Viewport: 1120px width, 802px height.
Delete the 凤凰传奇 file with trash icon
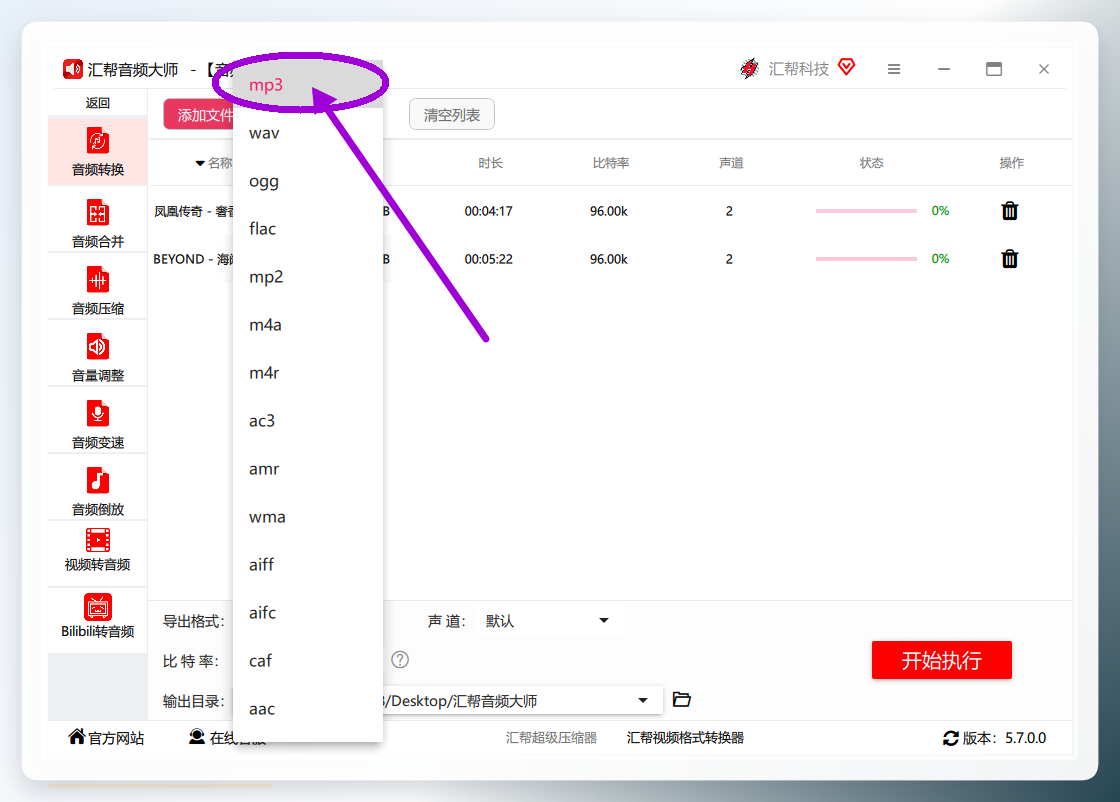click(1009, 211)
